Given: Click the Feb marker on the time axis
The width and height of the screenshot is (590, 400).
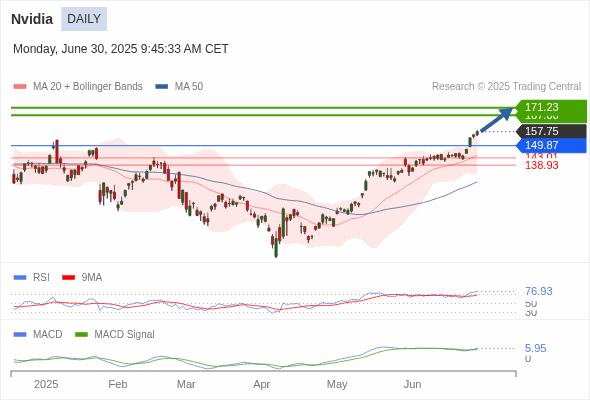Looking at the screenshot, I should pyautogui.click(x=118, y=384).
